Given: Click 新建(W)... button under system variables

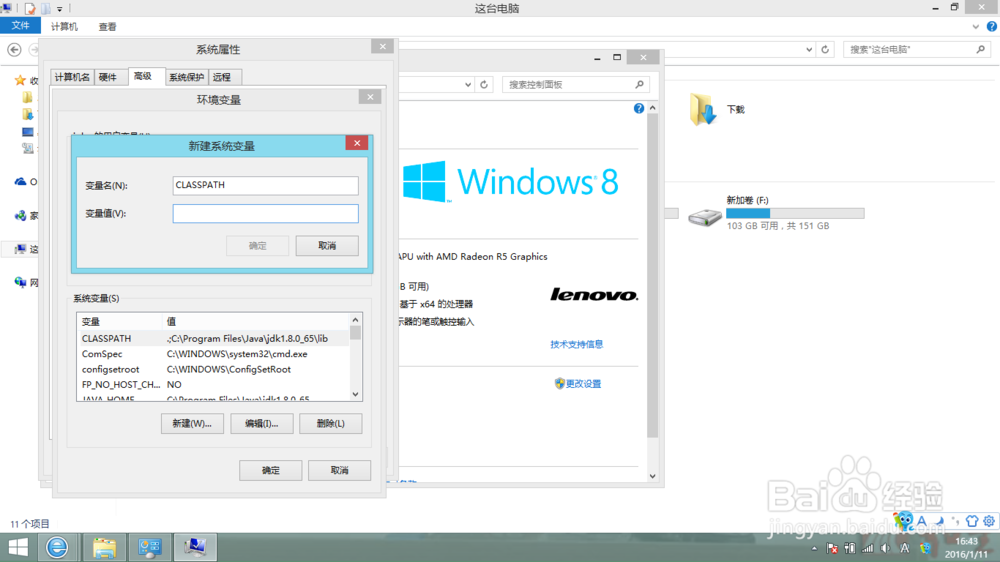Looking at the screenshot, I should click(192, 424).
